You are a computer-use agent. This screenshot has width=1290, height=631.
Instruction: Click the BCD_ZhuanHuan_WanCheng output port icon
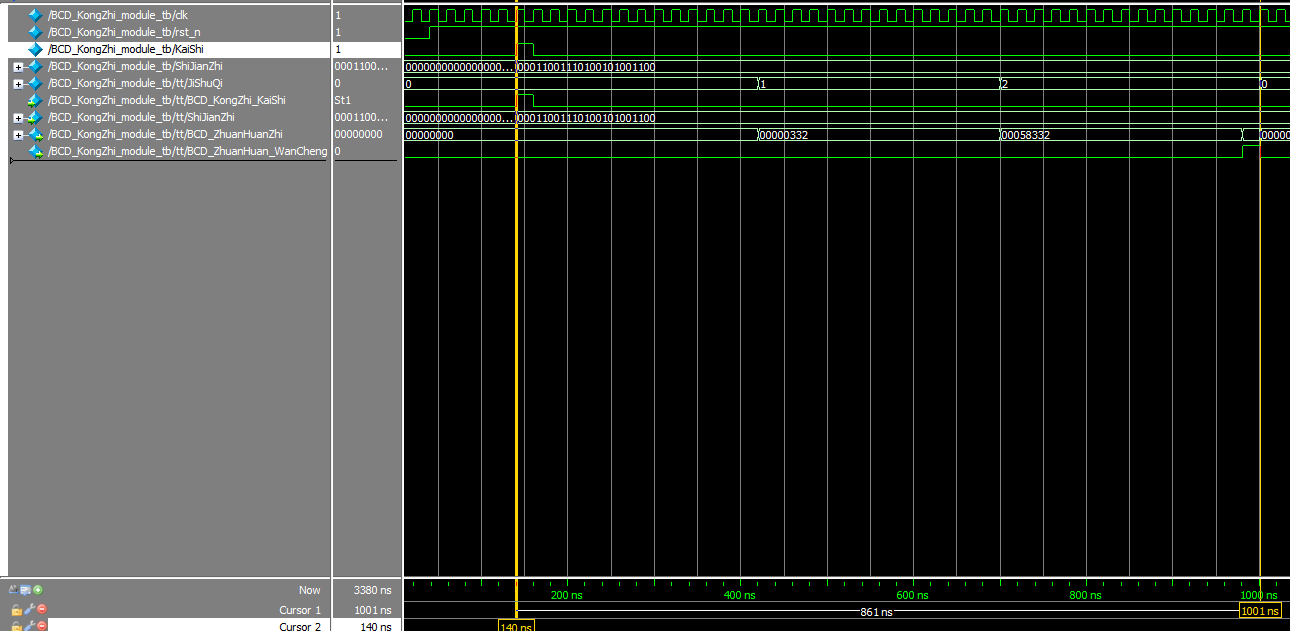pyautogui.click(x=35, y=151)
